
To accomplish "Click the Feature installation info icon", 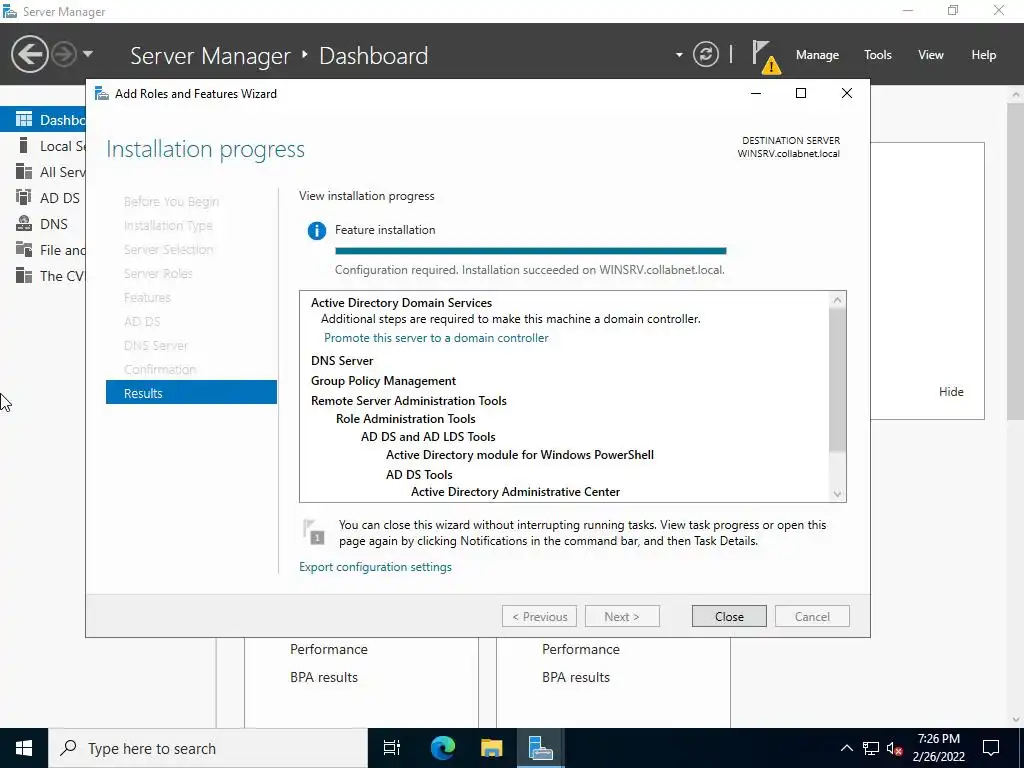I will coord(317,231).
